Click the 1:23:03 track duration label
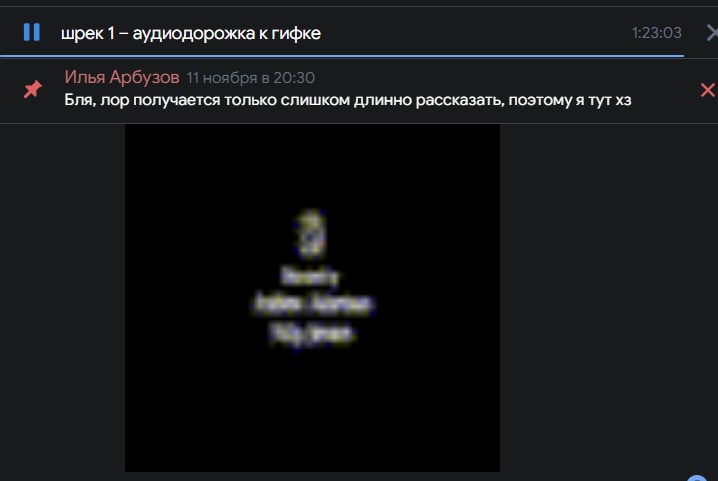This screenshot has width=718, height=481. [x=657, y=33]
